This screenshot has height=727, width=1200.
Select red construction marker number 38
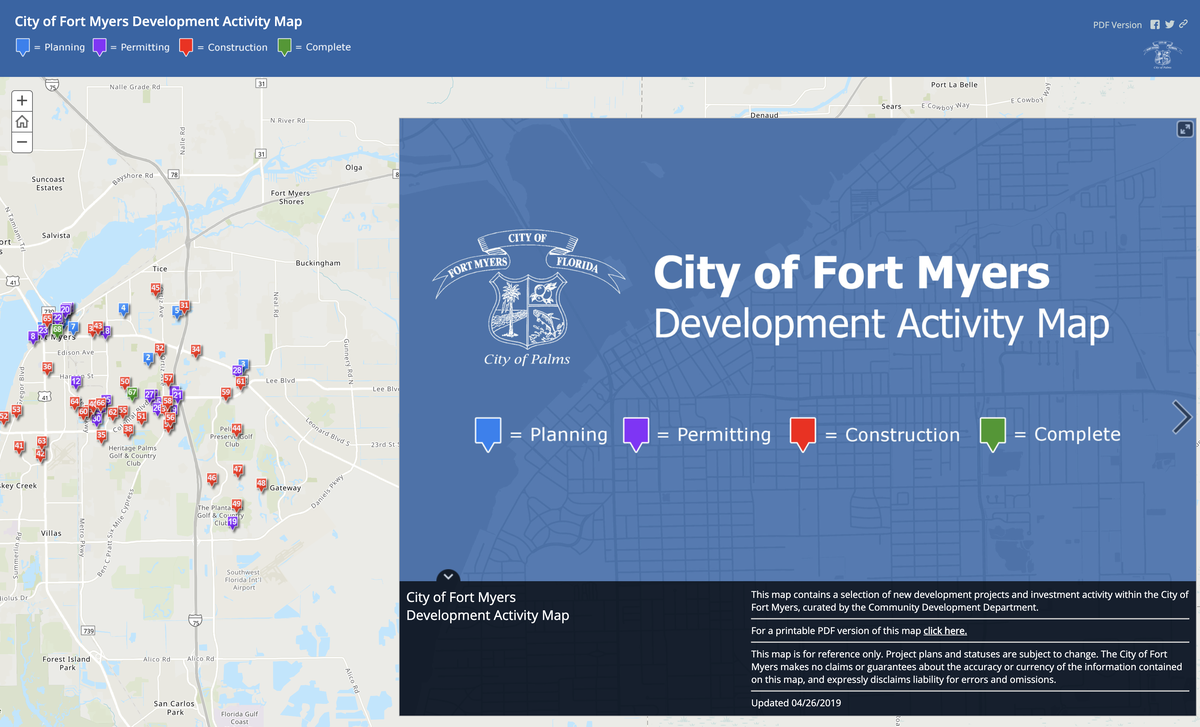click(128, 430)
